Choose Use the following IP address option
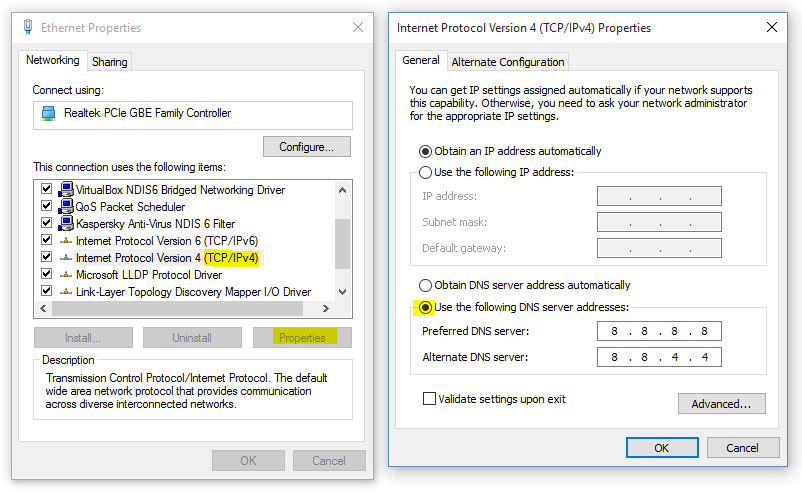 [426, 172]
